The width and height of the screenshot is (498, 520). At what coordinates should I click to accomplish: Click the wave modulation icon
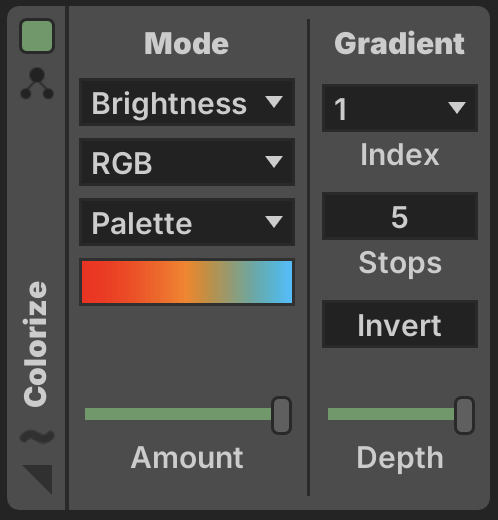[37, 436]
